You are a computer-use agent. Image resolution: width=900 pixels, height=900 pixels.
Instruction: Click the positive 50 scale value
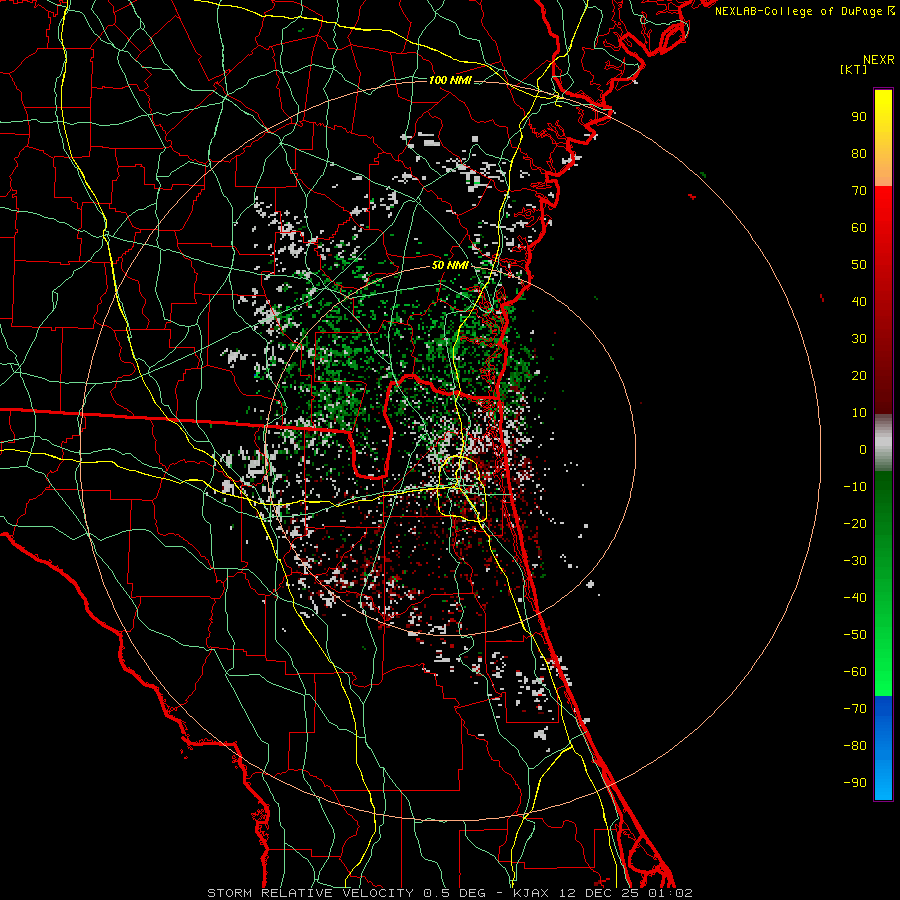pos(859,265)
